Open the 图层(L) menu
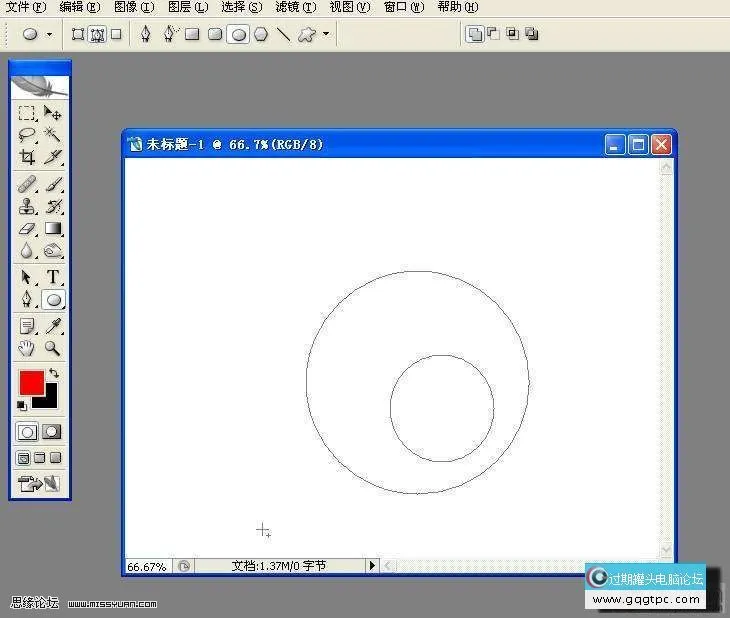Image resolution: width=730 pixels, height=618 pixels. (x=188, y=7)
